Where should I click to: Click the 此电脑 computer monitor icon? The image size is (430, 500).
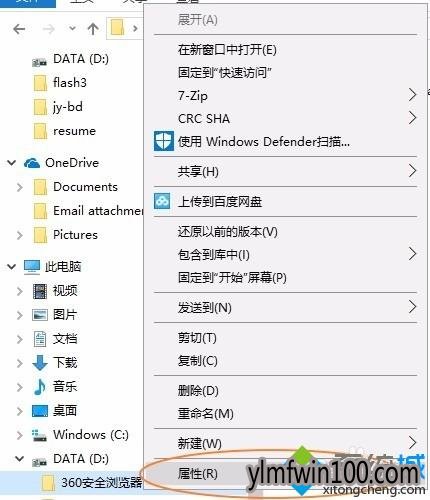(x=32, y=267)
